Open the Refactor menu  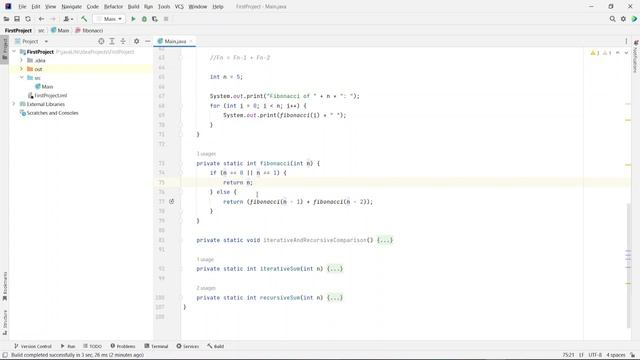[113, 7]
